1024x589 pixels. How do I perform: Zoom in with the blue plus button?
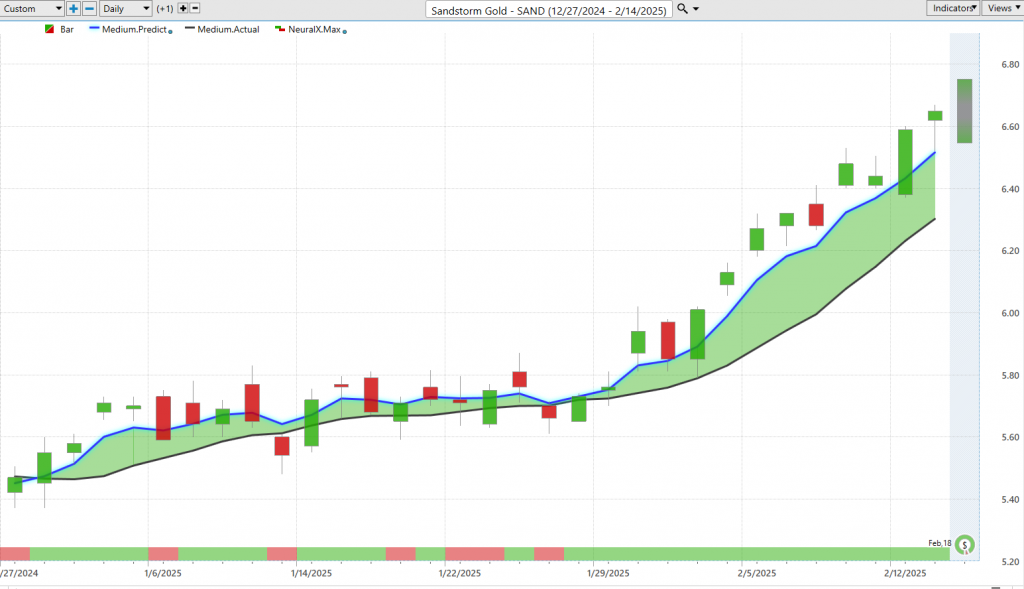tap(73, 8)
